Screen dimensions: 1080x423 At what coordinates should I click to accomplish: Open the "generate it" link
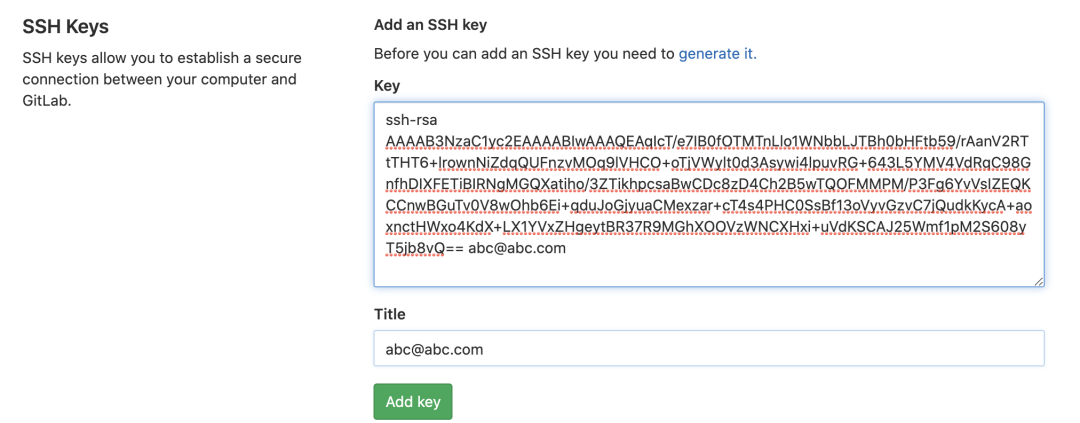(717, 54)
